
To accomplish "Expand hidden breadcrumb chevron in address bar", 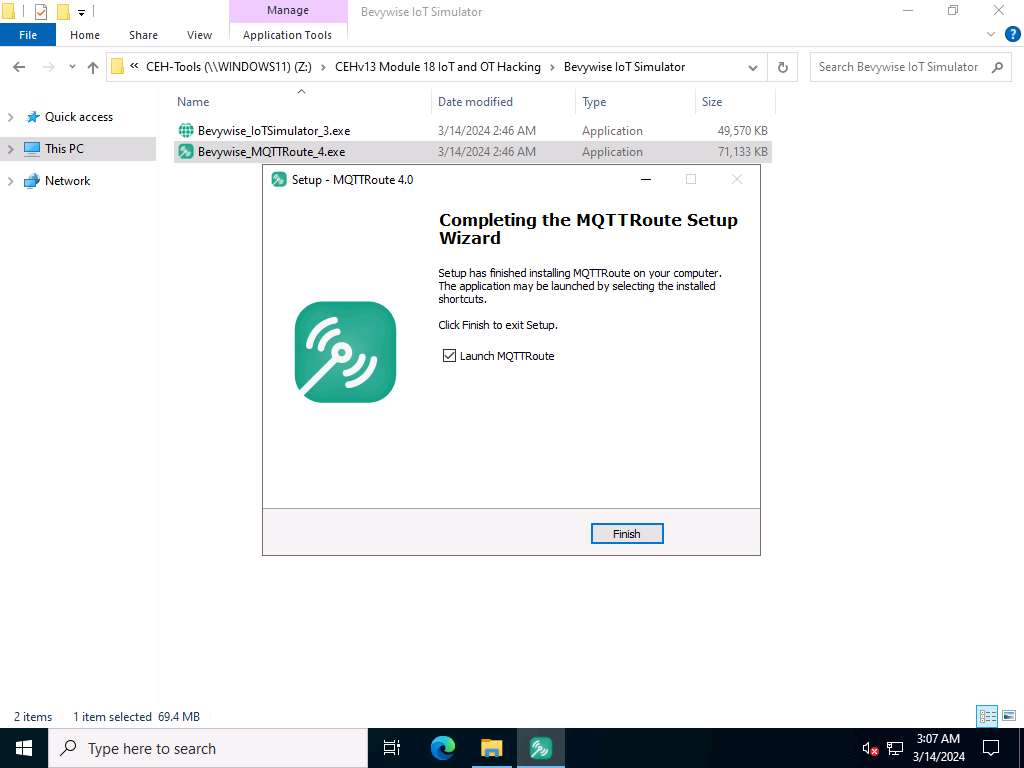I will pos(135,67).
